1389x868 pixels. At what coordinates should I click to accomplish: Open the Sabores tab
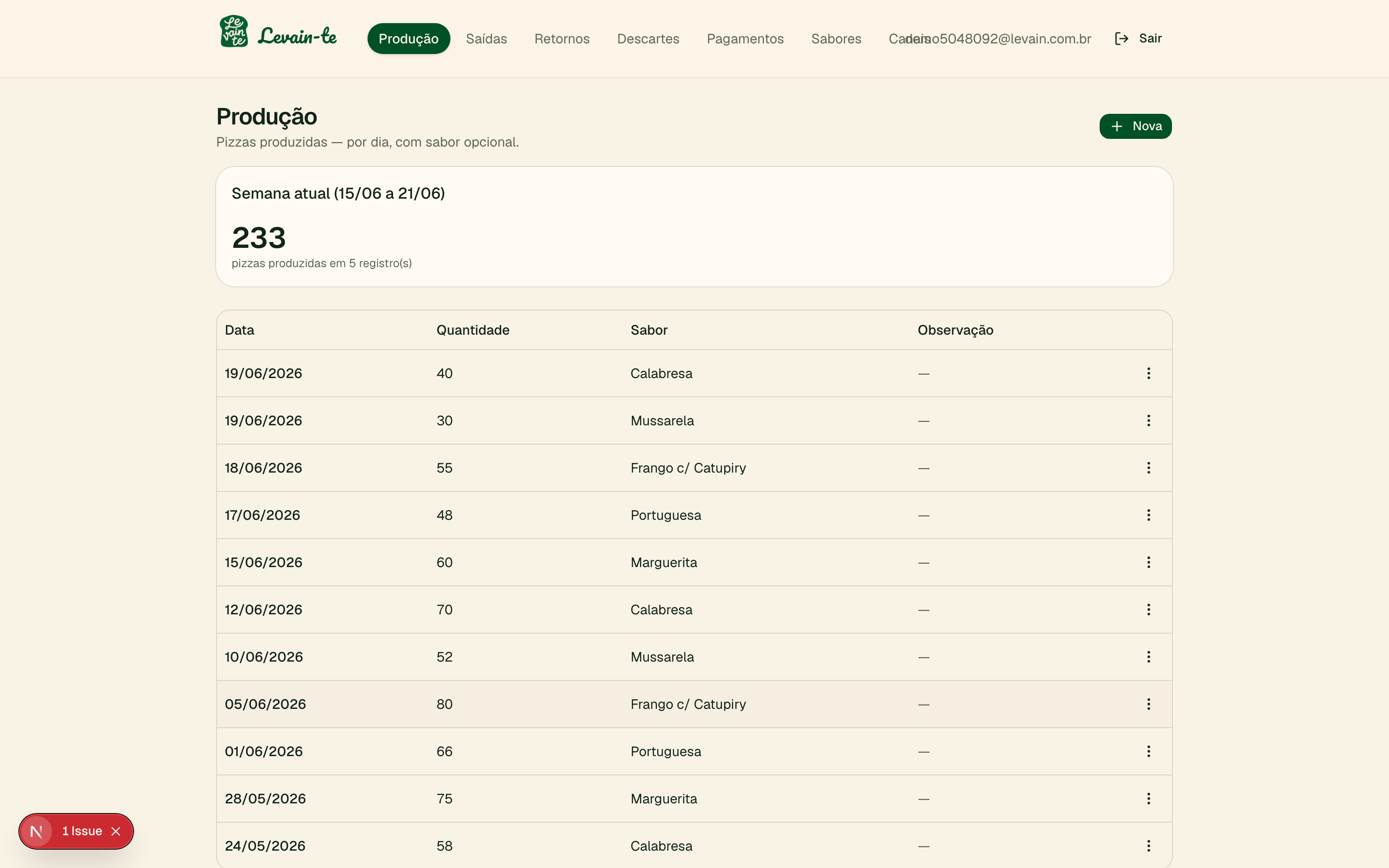pyautogui.click(x=836, y=39)
